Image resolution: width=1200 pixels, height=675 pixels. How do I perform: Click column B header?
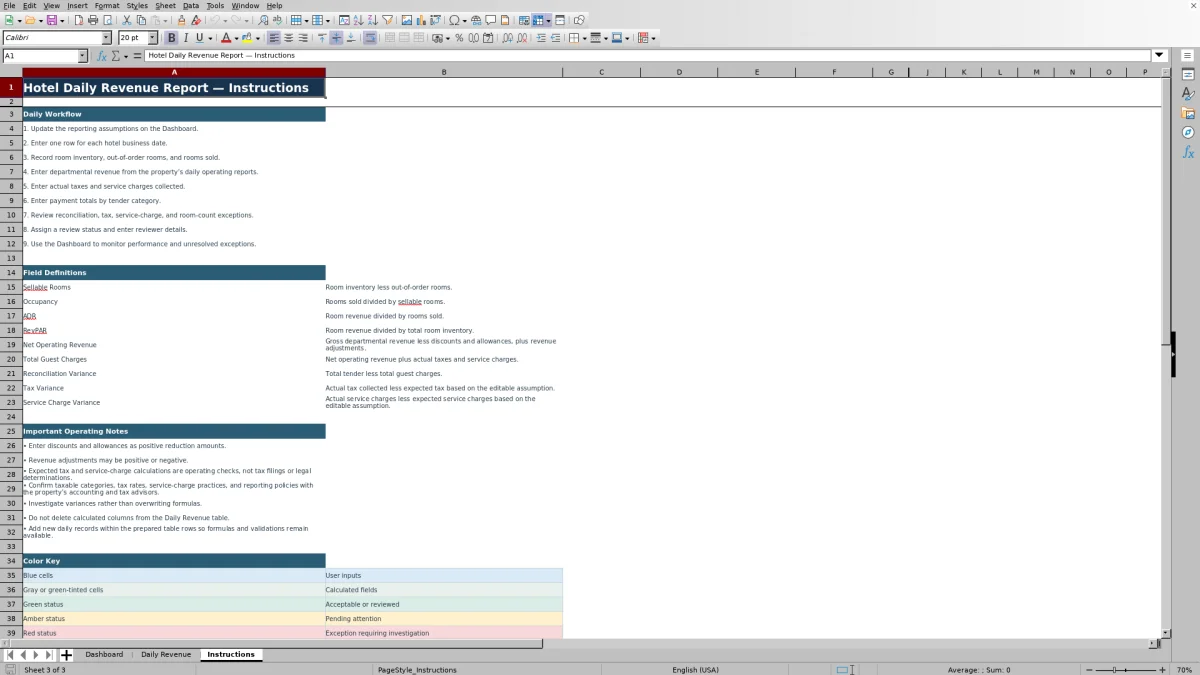(444, 72)
